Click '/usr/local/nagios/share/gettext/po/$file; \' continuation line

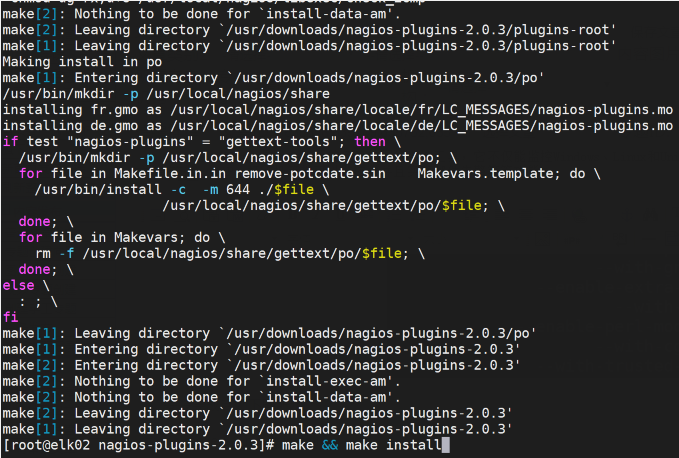[334, 206]
